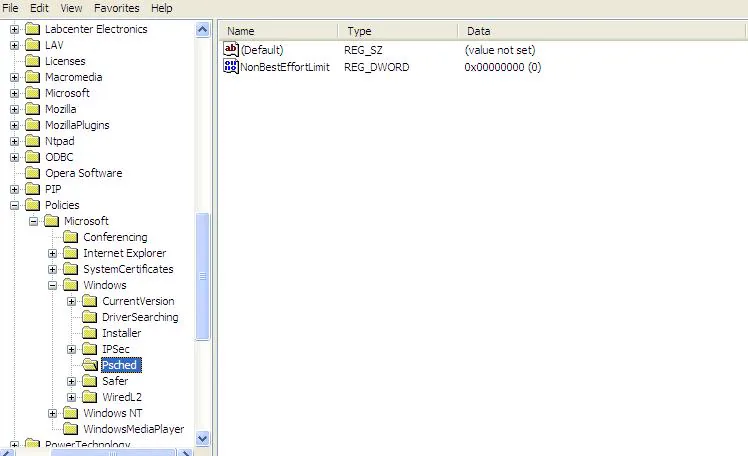Click the (value not set) data cell

500,50
